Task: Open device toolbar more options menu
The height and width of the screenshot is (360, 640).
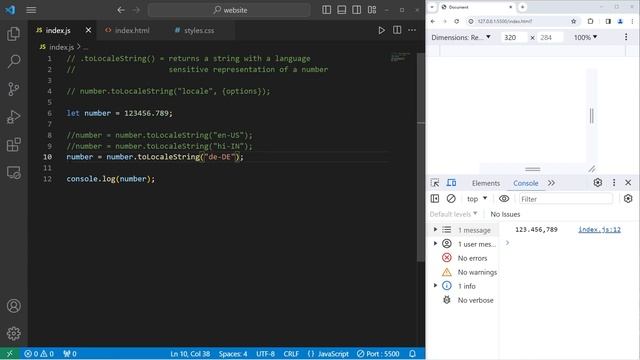Action: (x=626, y=37)
